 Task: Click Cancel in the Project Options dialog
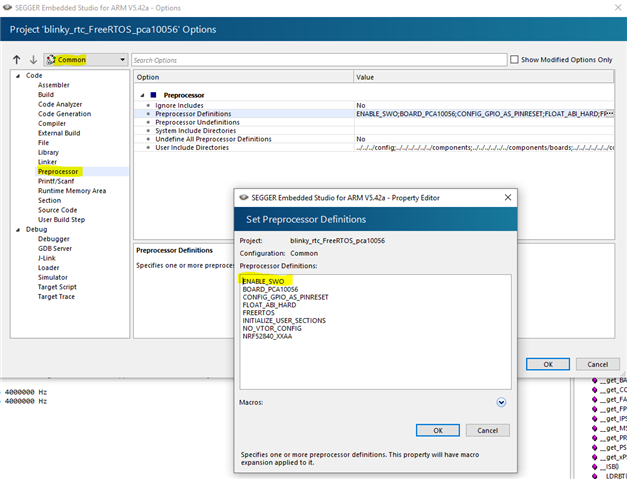[x=597, y=364]
